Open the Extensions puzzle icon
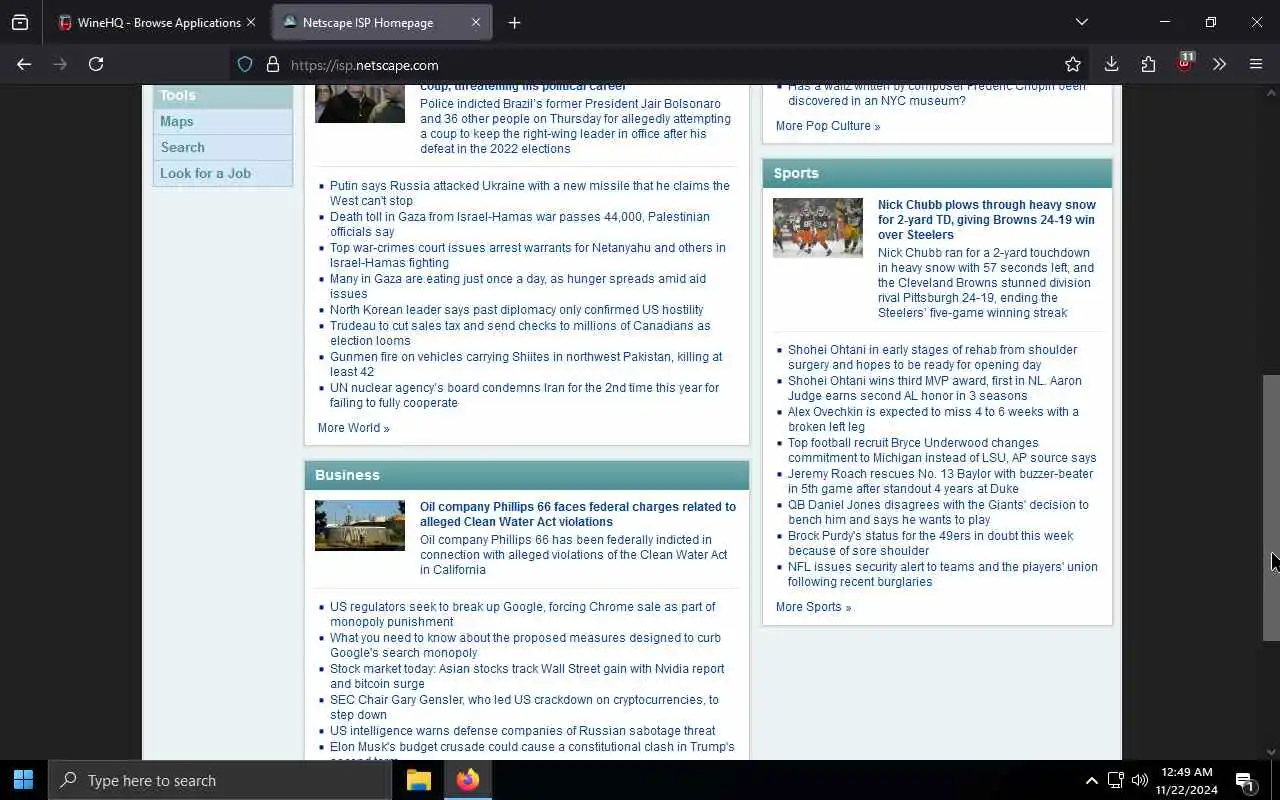This screenshot has height=800, width=1280. pos(1148,64)
